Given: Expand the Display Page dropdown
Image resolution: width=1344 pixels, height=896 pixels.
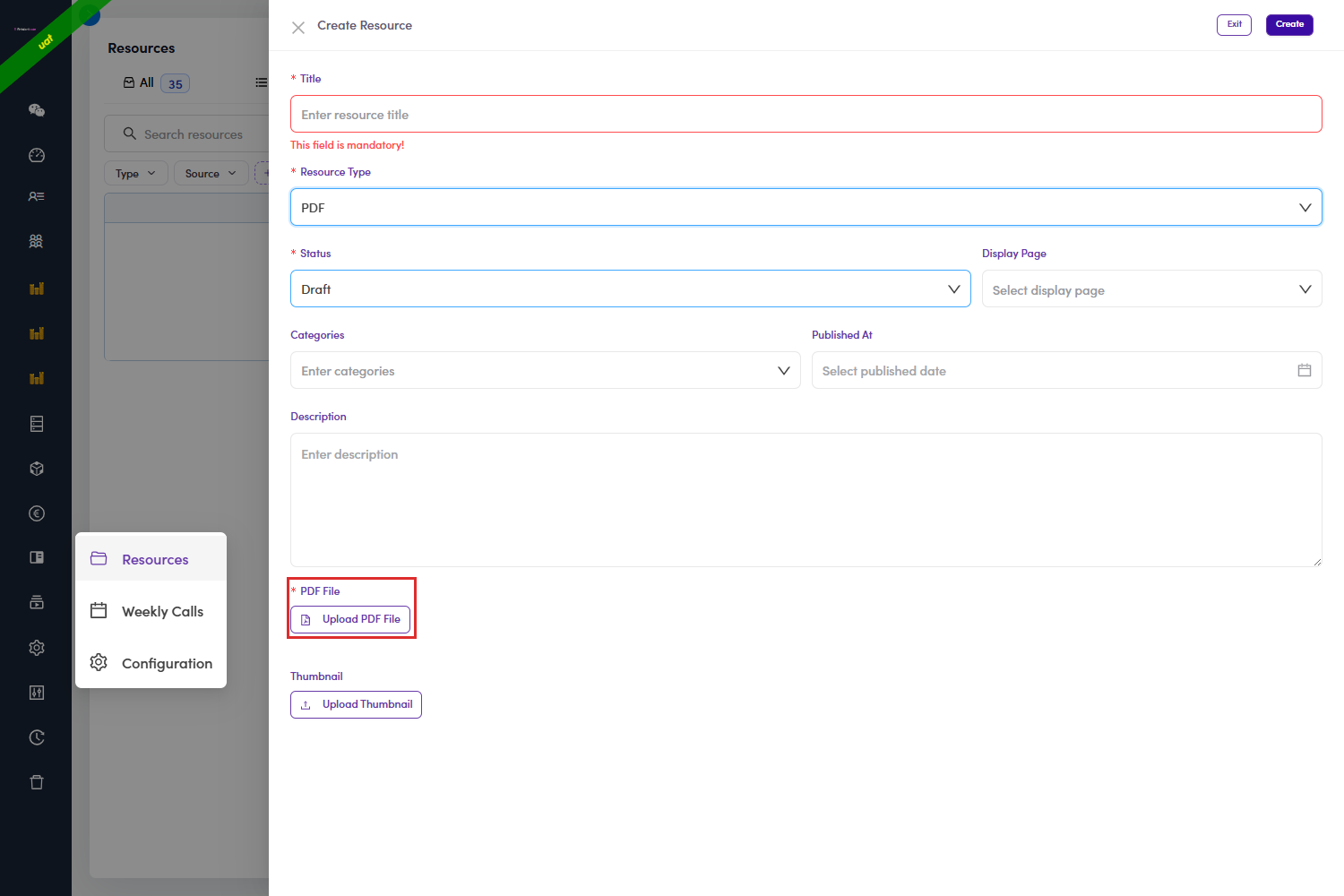Looking at the screenshot, I should [1152, 289].
